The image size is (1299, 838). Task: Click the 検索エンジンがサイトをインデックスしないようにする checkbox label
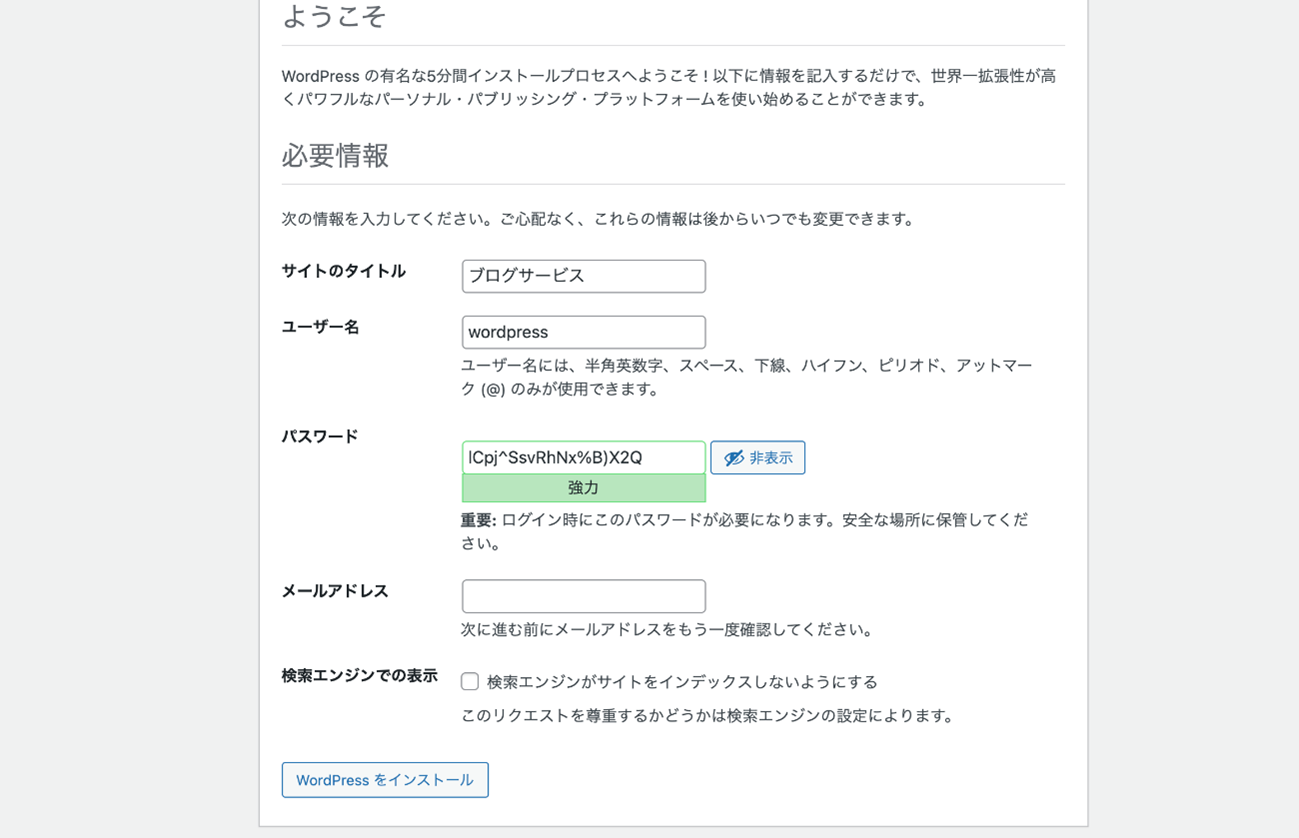(x=682, y=682)
